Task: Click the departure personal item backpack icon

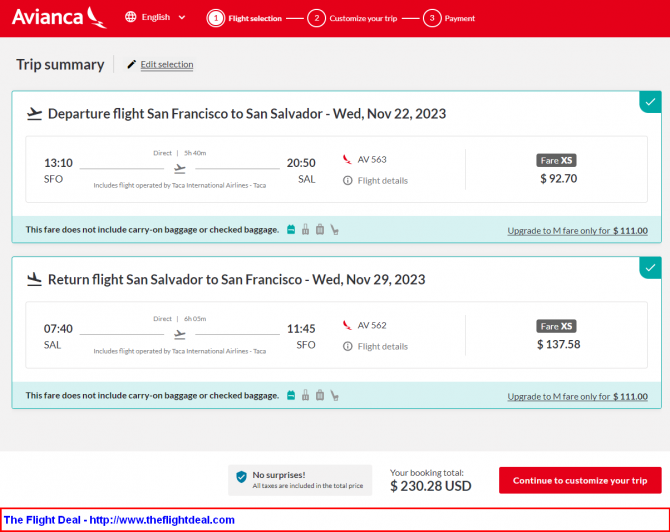Action: 291,229
